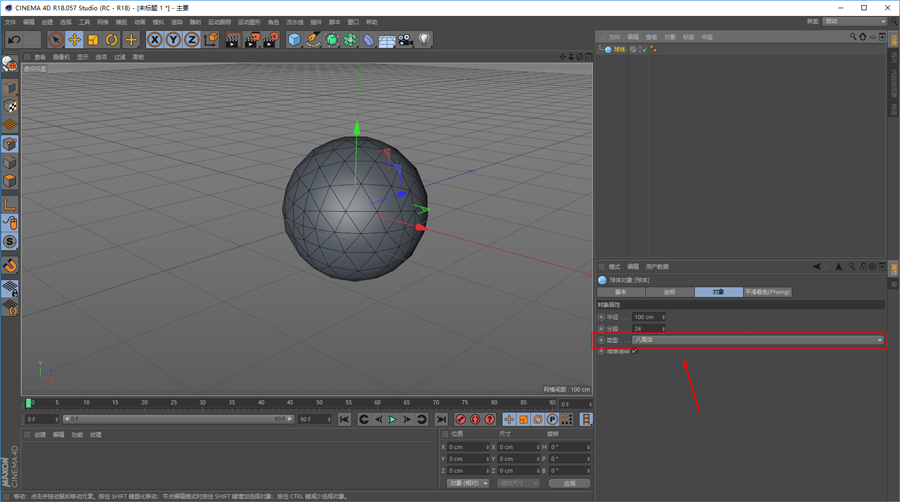Screen dimensions: 900x502
Task: Switch to Texture mode checkerboard icon
Action: [x=10, y=106]
